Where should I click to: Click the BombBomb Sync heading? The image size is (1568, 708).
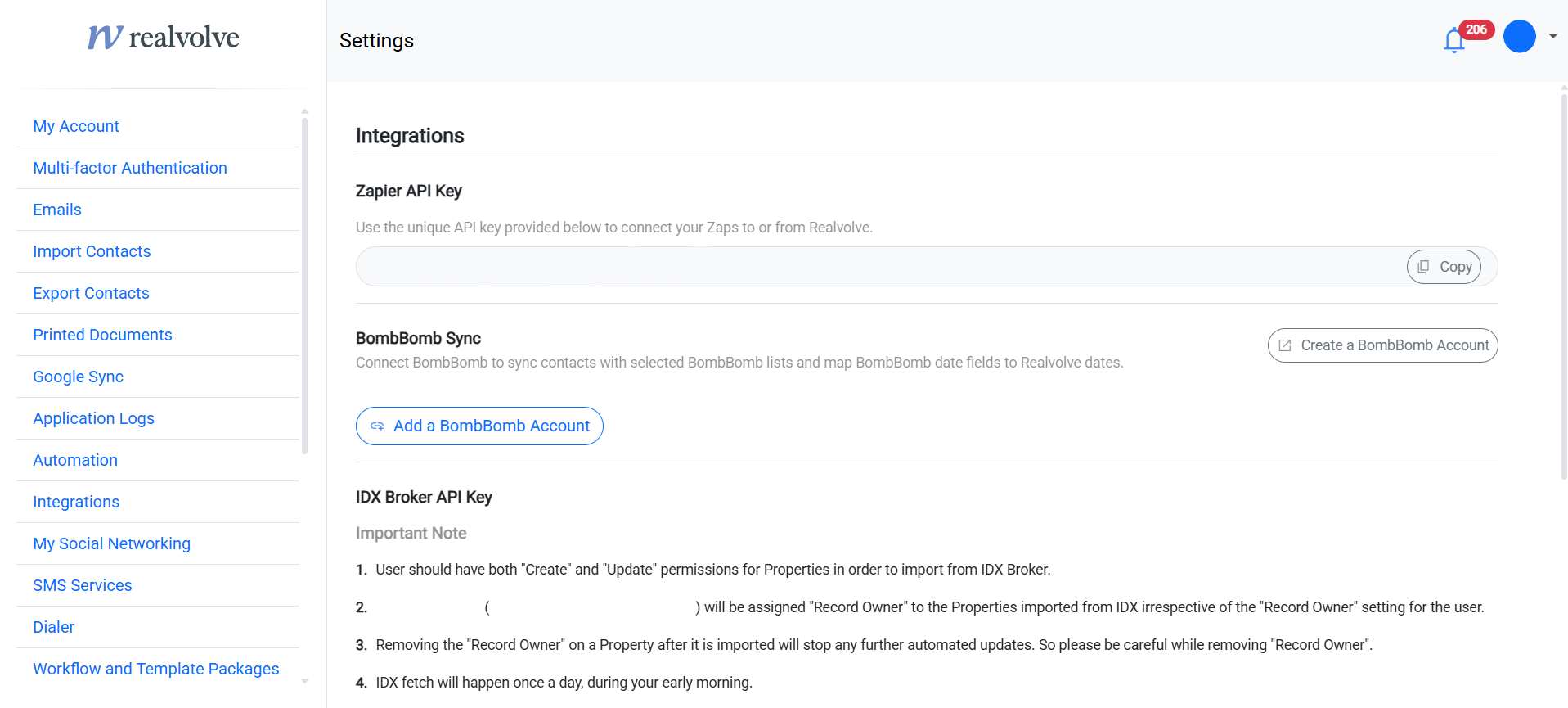[x=418, y=338]
